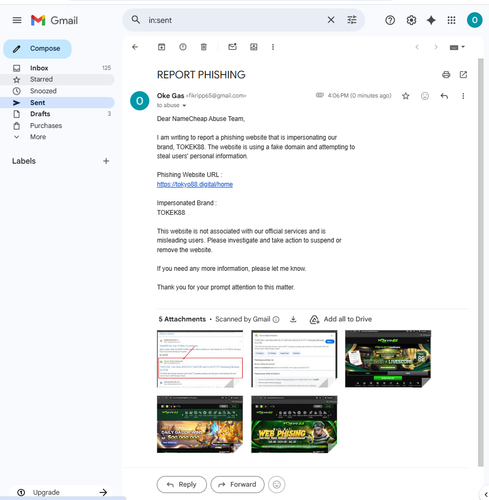Click the 4:06 PM timestamp
The width and height of the screenshot is (489, 500).
click(x=359, y=96)
